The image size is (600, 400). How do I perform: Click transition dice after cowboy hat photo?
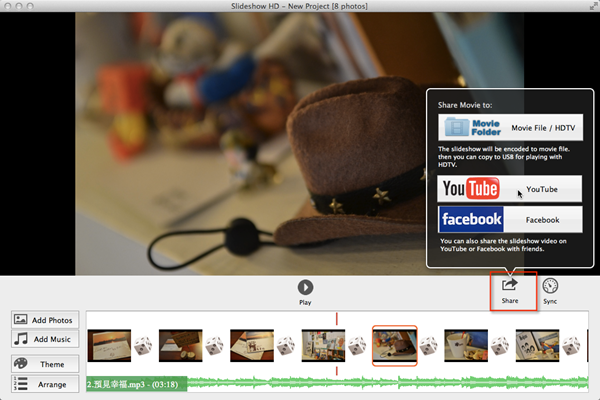tap(429, 345)
